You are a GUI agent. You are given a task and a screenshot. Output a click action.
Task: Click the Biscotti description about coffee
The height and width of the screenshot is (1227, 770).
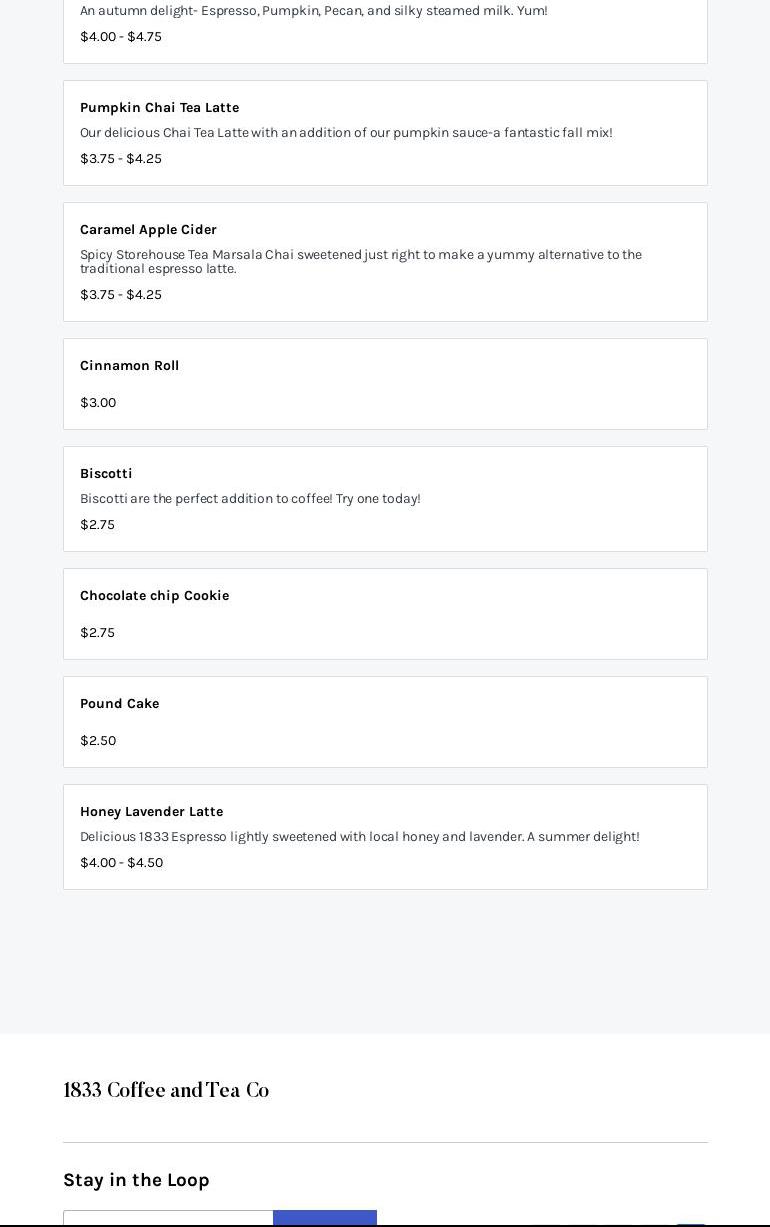tap(250, 499)
